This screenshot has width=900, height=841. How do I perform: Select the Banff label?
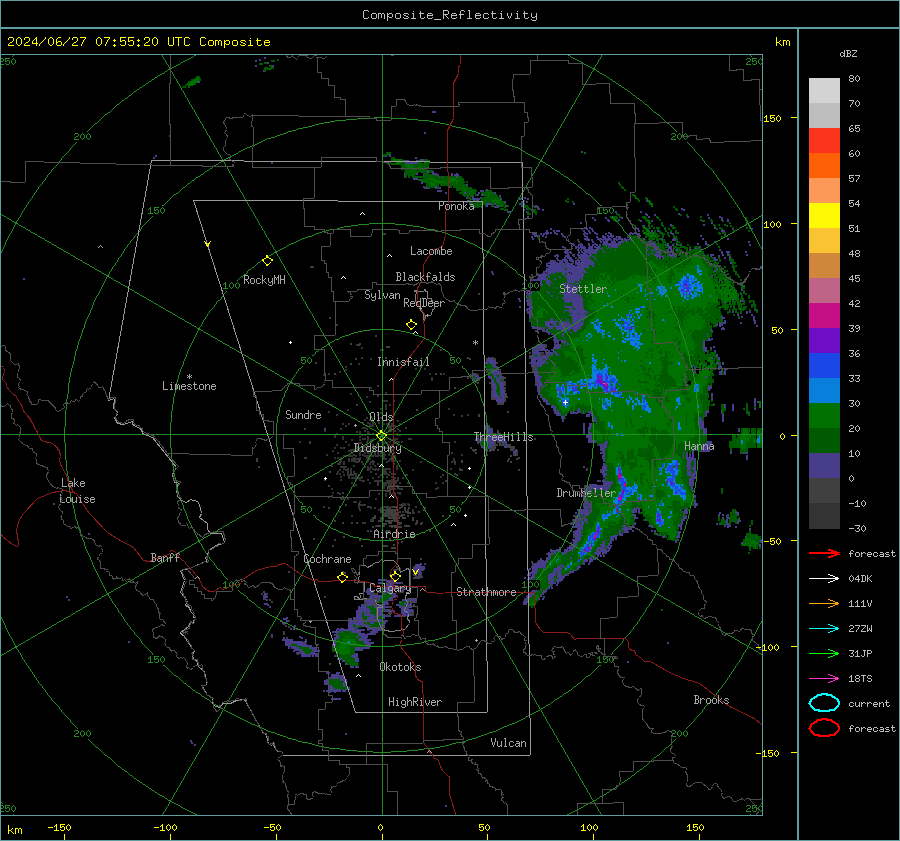pyautogui.click(x=165, y=558)
